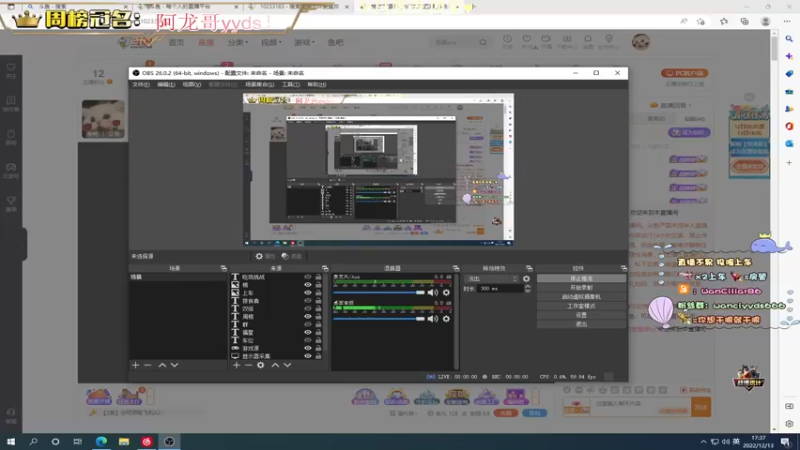Image resolution: width=800 pixels, height=450 pixels.
Task: Open the OBS 编辑 menu
Action: click(166, 84)
